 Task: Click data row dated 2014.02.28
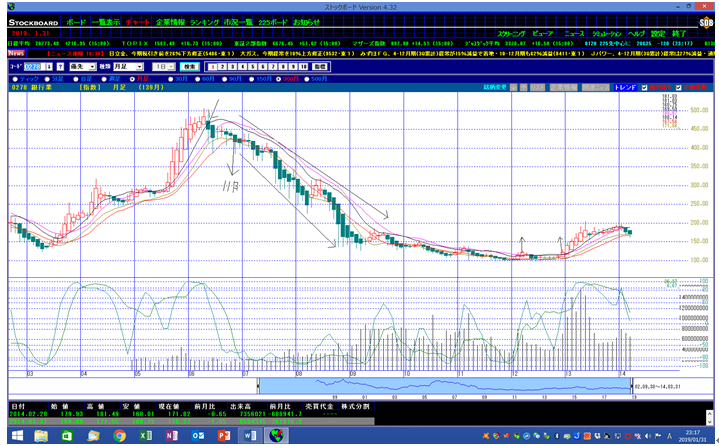pyautogui.click(x=192, y=414)
